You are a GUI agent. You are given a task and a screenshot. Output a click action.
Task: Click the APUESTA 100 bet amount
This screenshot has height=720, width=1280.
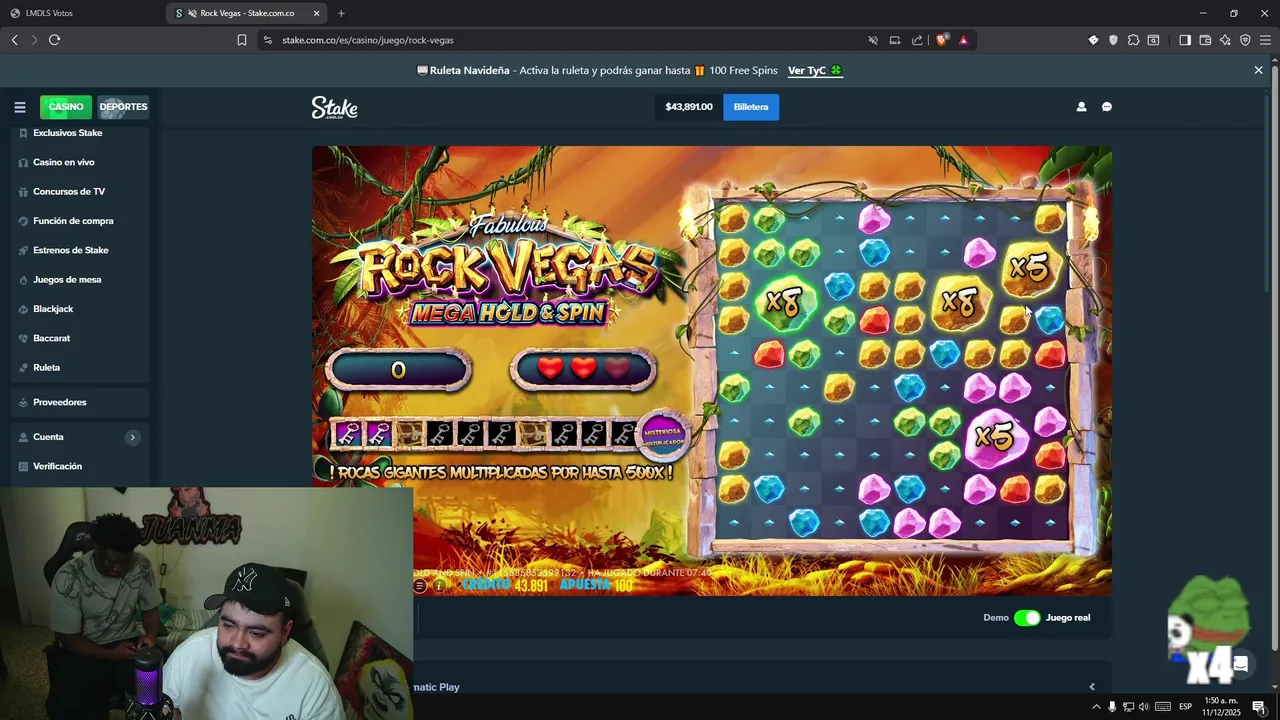pos(596,585)
